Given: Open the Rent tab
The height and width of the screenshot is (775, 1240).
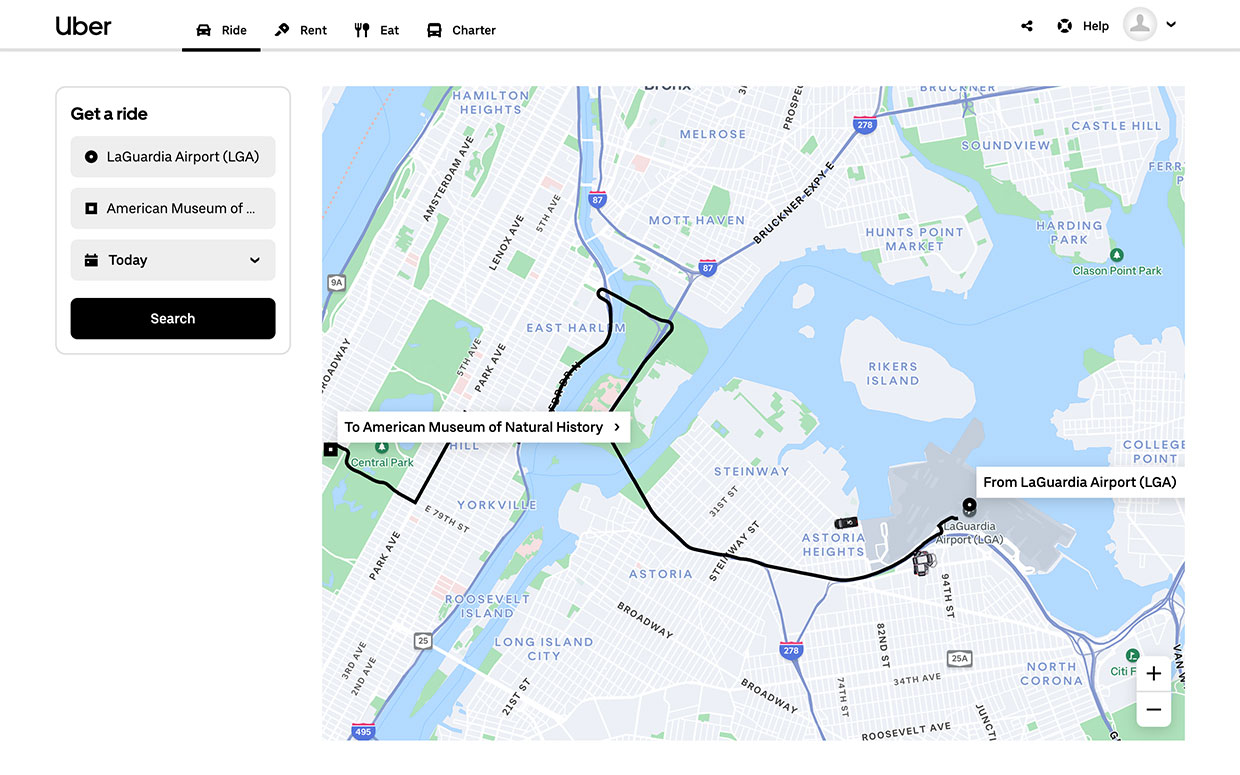Looking at the screenshot, I should [301, 30].
